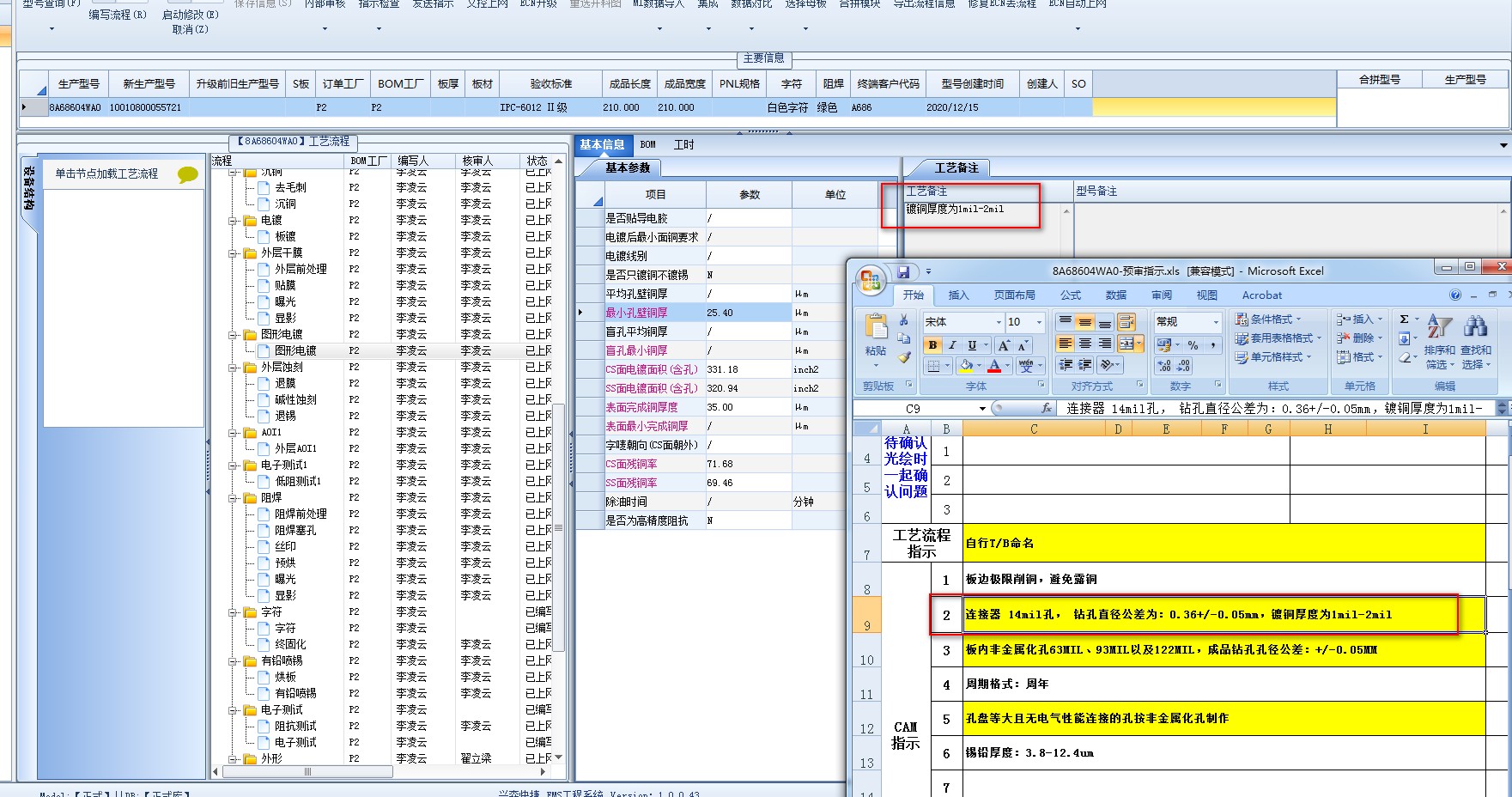Select the 工艺备注 tab
The image size is (1512, 797).
[956, 167]
